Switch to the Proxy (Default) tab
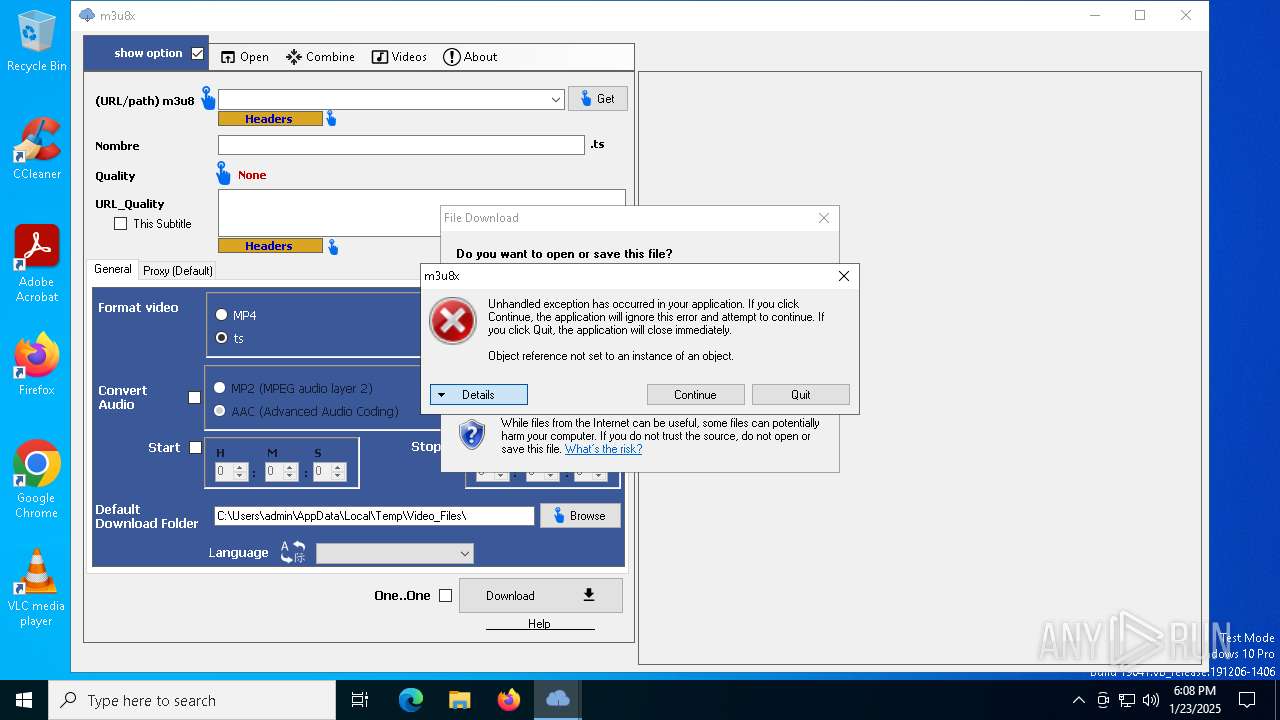 click(x=178, y=271)
